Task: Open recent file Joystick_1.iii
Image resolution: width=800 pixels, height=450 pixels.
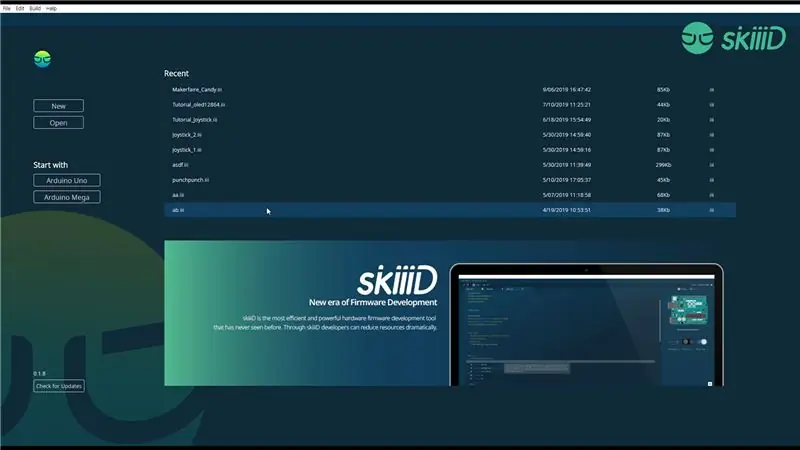Action: pyautogui.click(x=187, y=150)
